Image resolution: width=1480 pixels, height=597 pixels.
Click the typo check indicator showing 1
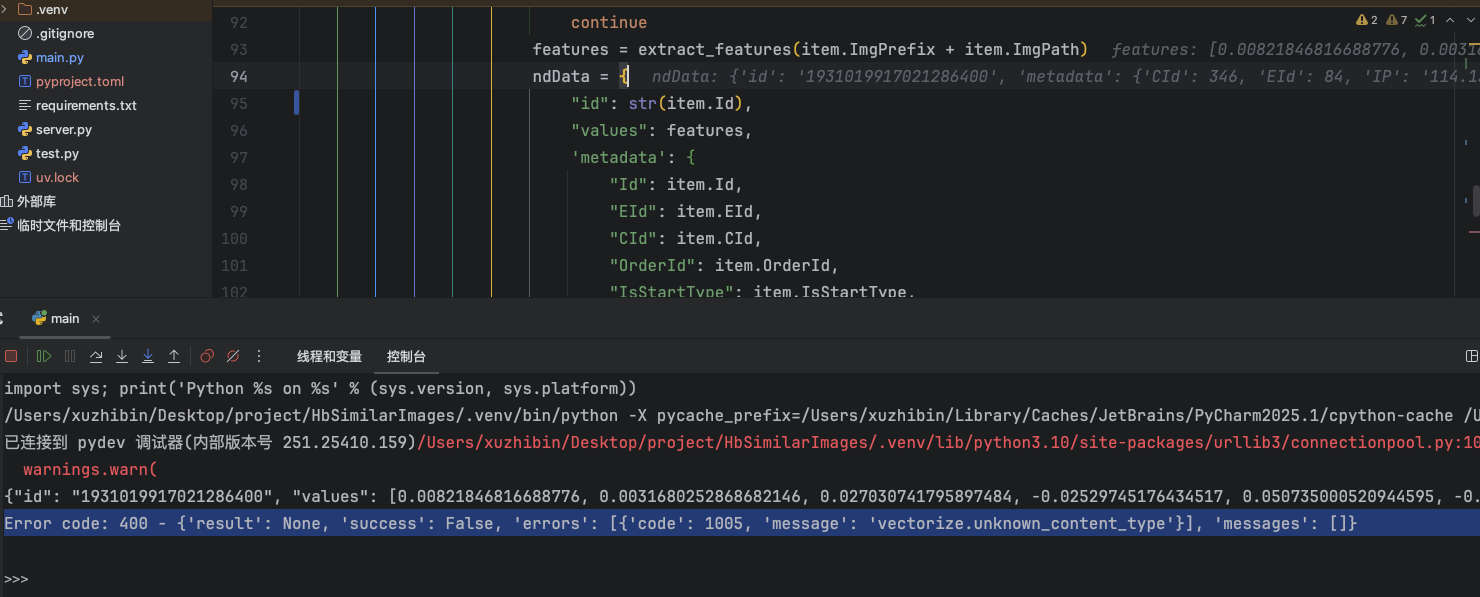click(1425, 20)
